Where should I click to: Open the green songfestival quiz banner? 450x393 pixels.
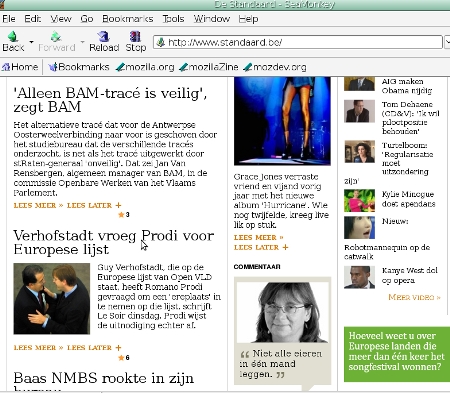click(397, 354)
